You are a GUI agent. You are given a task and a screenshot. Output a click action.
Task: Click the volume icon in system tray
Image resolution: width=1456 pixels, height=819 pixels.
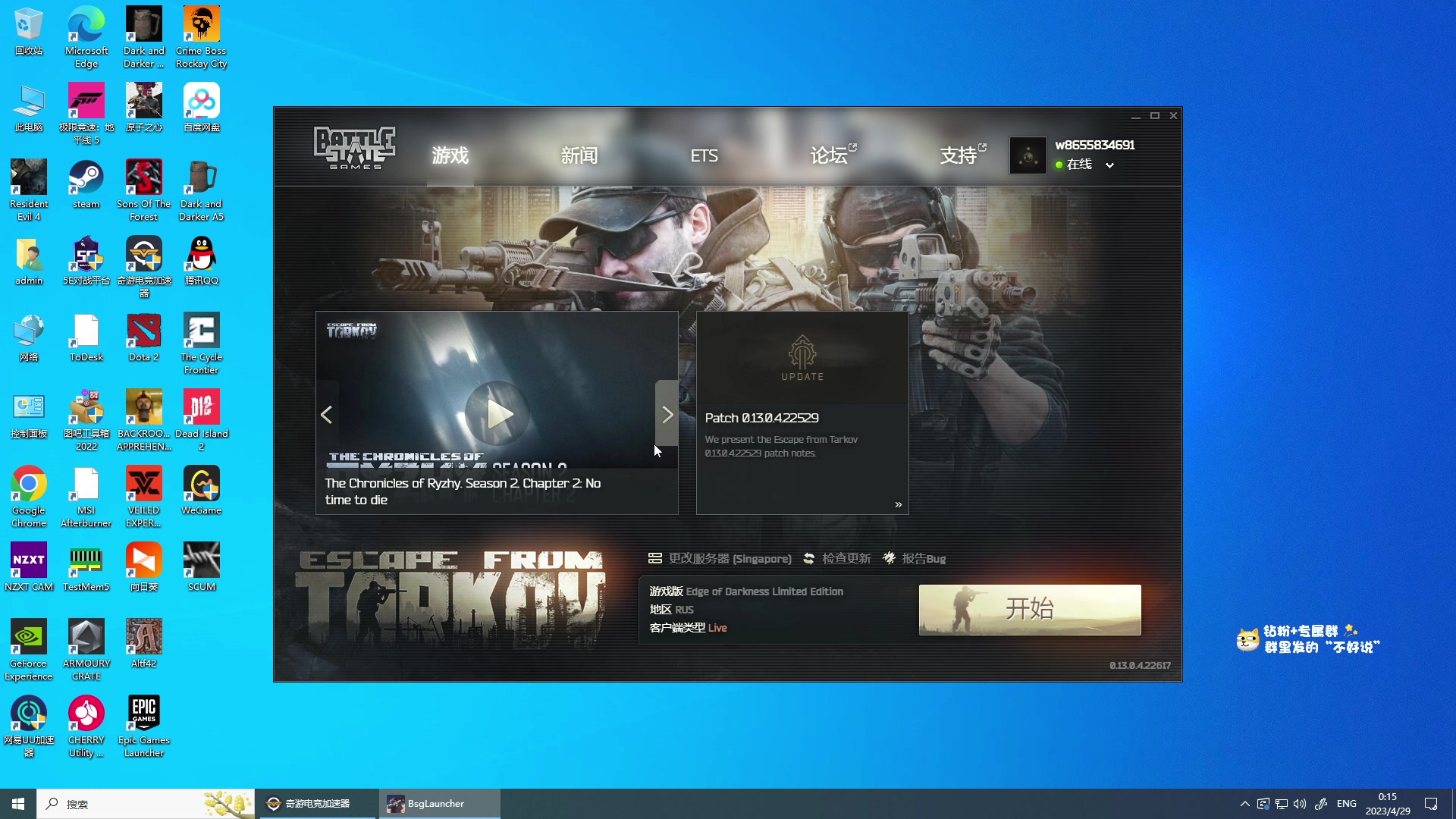coord(1300,804)
